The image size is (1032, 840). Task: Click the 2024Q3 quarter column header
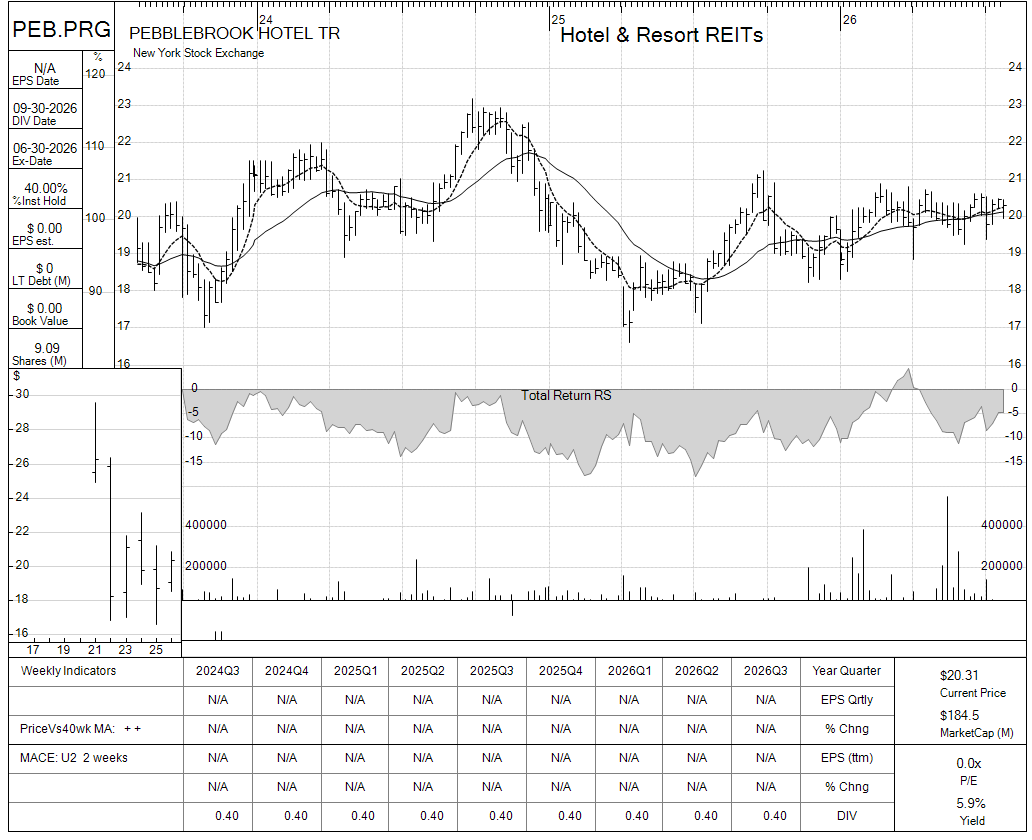point(218,671)
